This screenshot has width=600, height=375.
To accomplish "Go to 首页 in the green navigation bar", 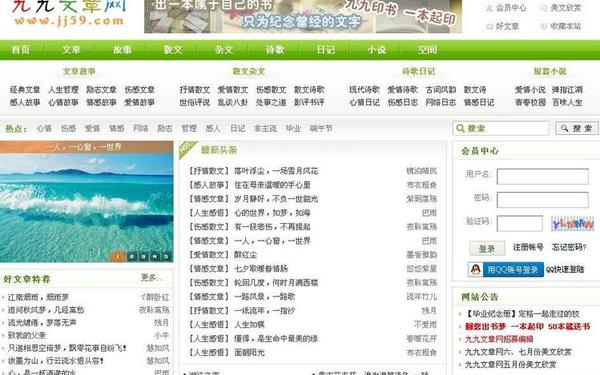I will (20, 49).
